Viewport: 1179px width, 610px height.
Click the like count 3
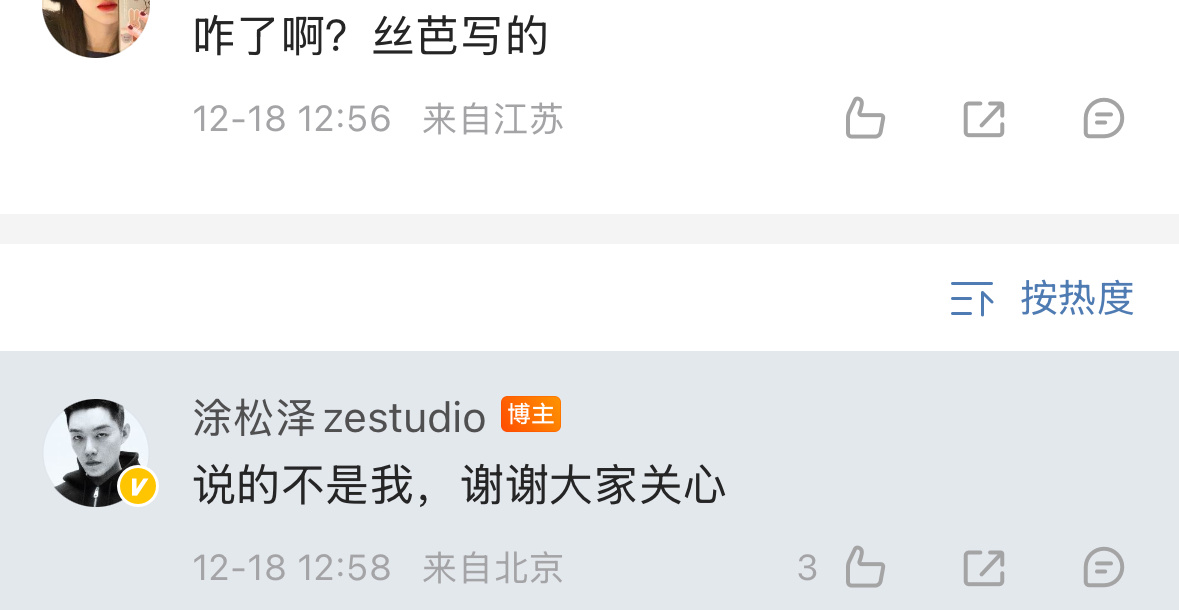coord(807,568)
